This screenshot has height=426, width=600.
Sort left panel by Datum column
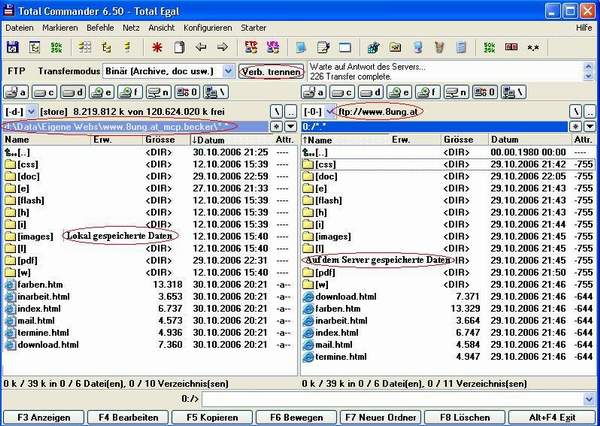(231, 140)
